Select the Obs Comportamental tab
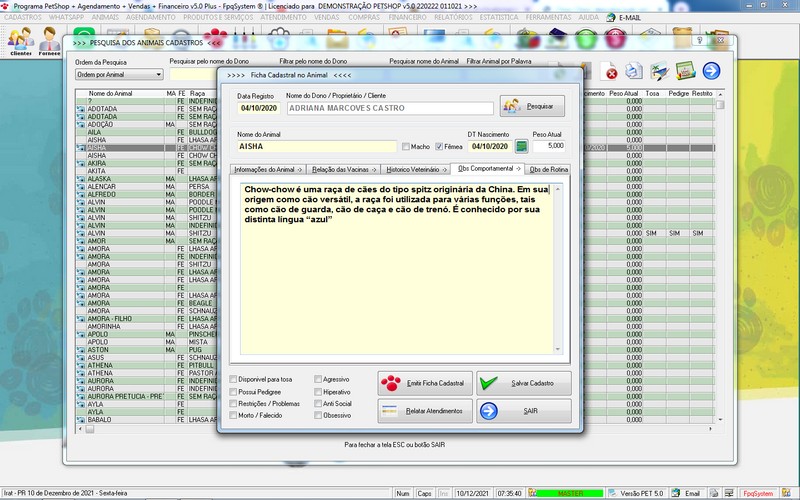The image size is (800, 500). click(x=488, y=168)
